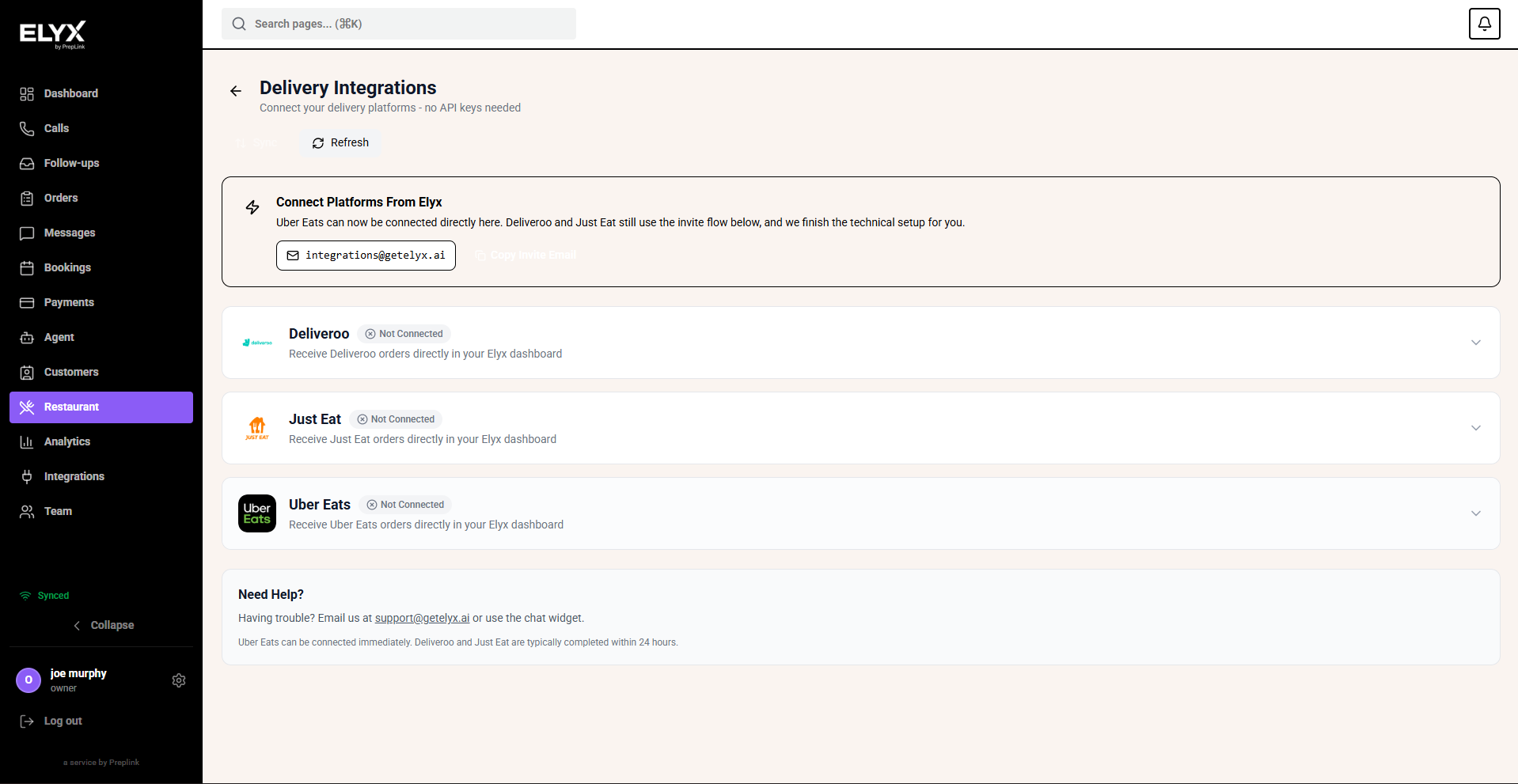Click Deliveroo Not Connected badge
Viewport: 1518px width, 784px height.
pos(404,334)
